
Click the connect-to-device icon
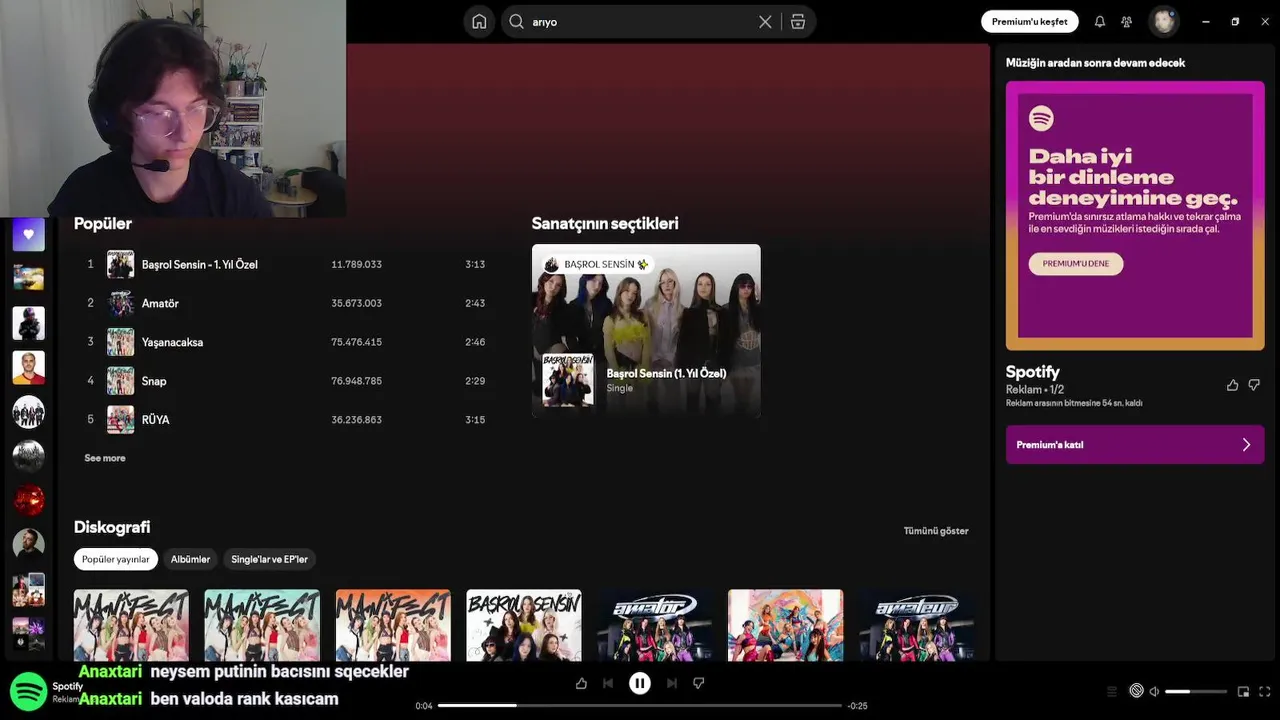pyautogui.click(x=1136, y=691)
